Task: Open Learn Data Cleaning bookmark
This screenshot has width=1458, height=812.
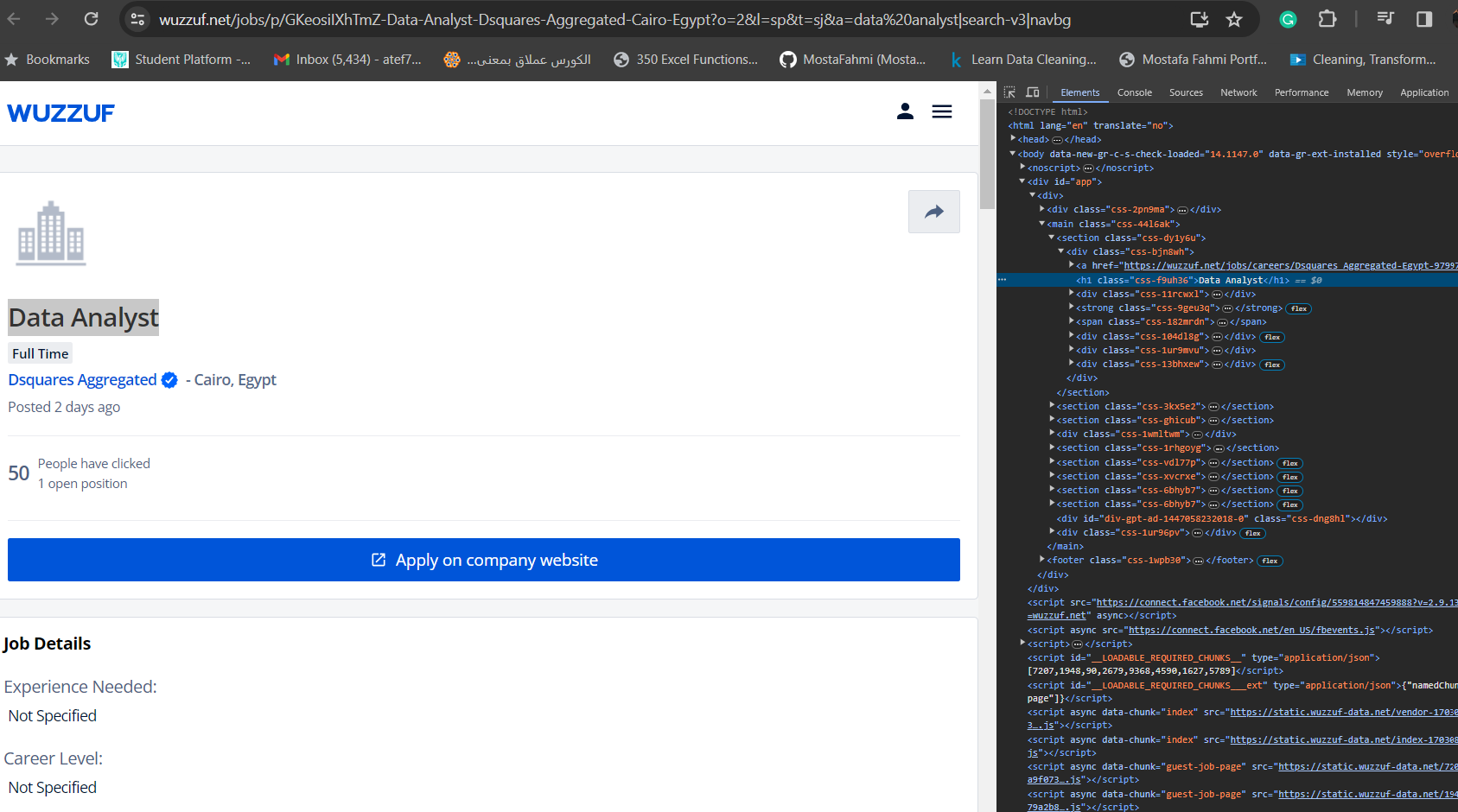Action: pyautogui.click(x=1022, y=60)
